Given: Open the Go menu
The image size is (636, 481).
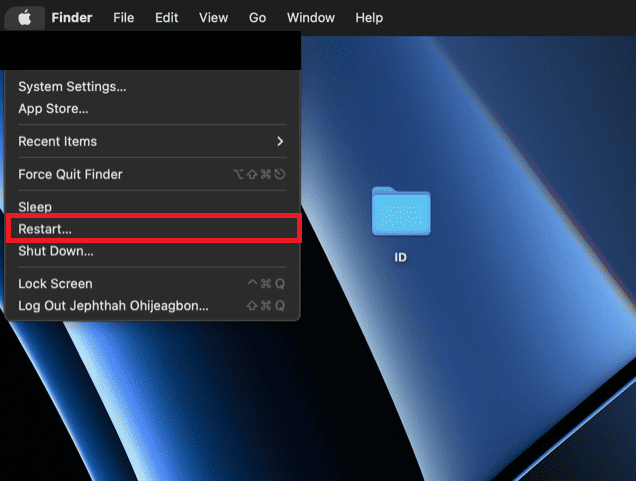Looking at the screenshot, I should (257, 18).
